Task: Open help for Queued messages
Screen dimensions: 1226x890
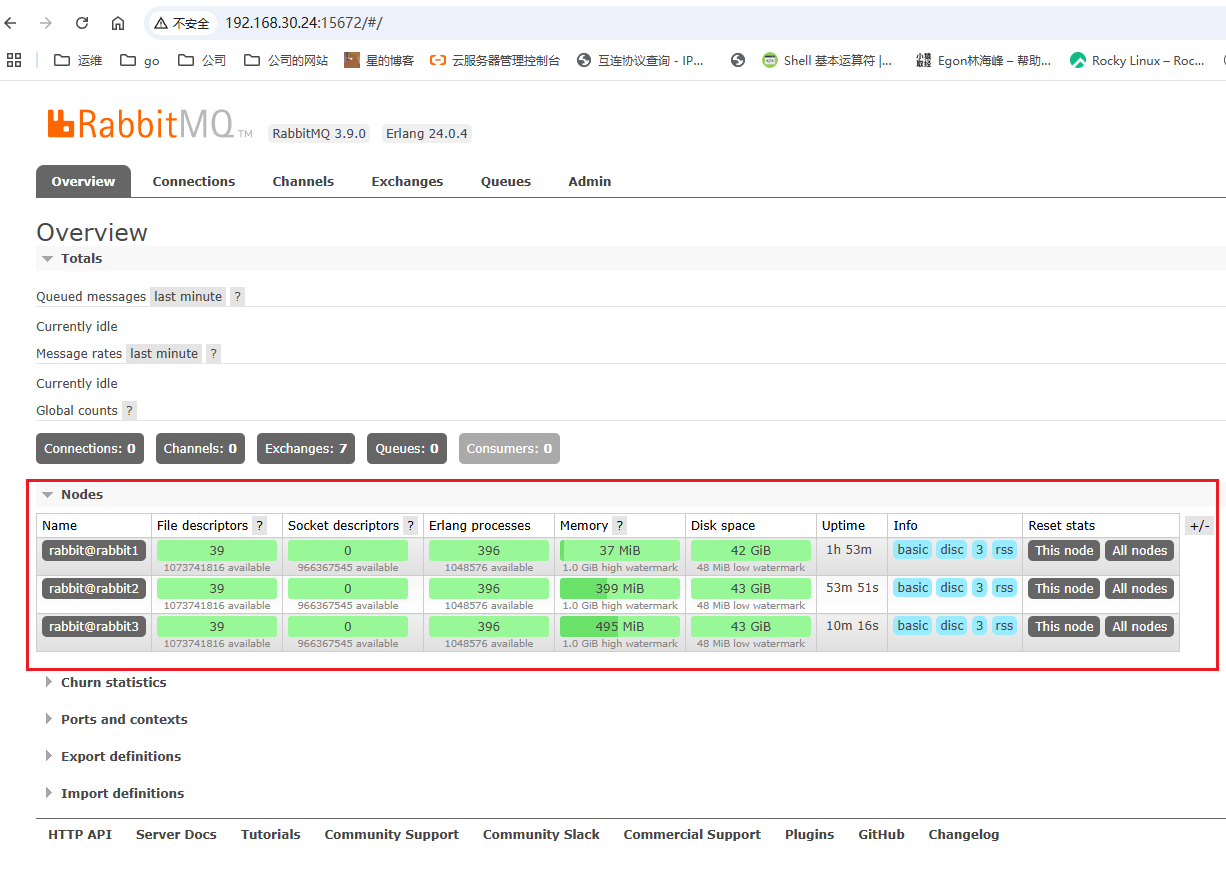Action: point(237,297)
